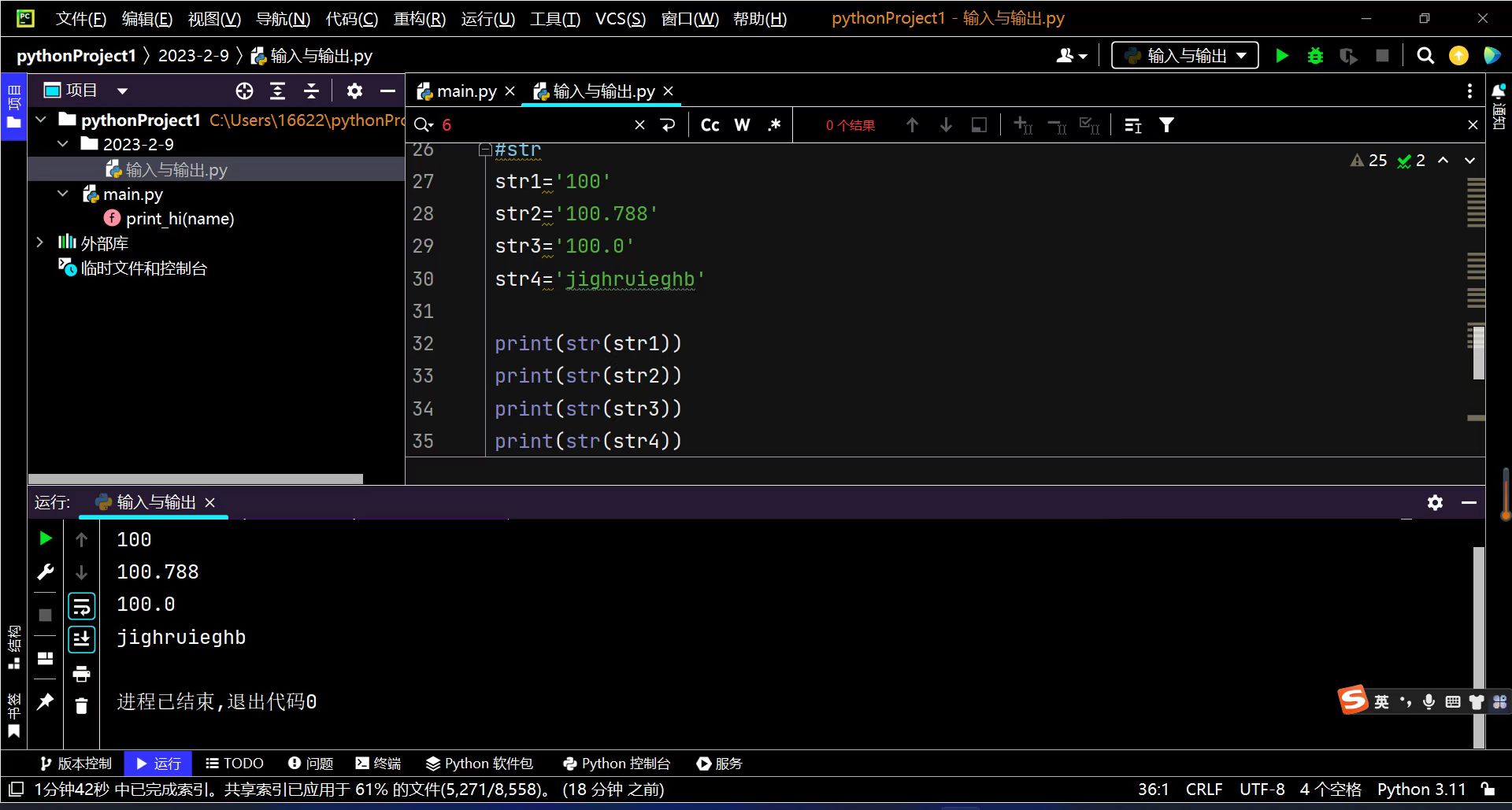Viewport: 1512px width, 810px height.
Task: Close the editor search bar
Action: [x=1473, y=125]
